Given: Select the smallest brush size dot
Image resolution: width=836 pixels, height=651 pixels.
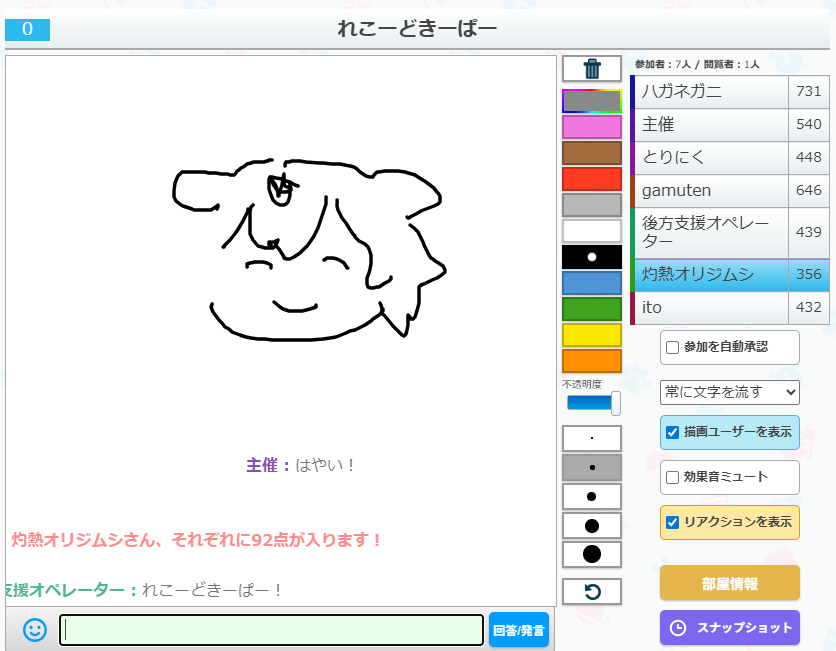Looking at the screenshot, I should click(x=592, y=438).
